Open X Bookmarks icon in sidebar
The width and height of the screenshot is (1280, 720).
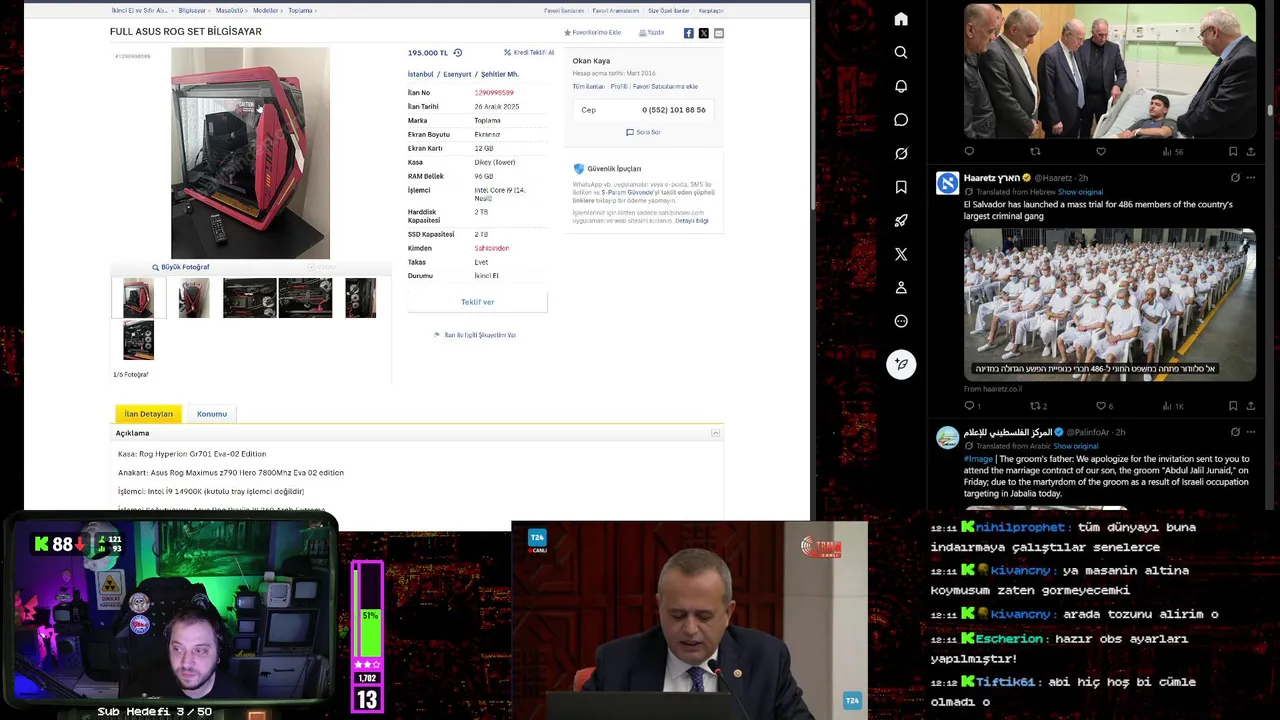(901, 187)
